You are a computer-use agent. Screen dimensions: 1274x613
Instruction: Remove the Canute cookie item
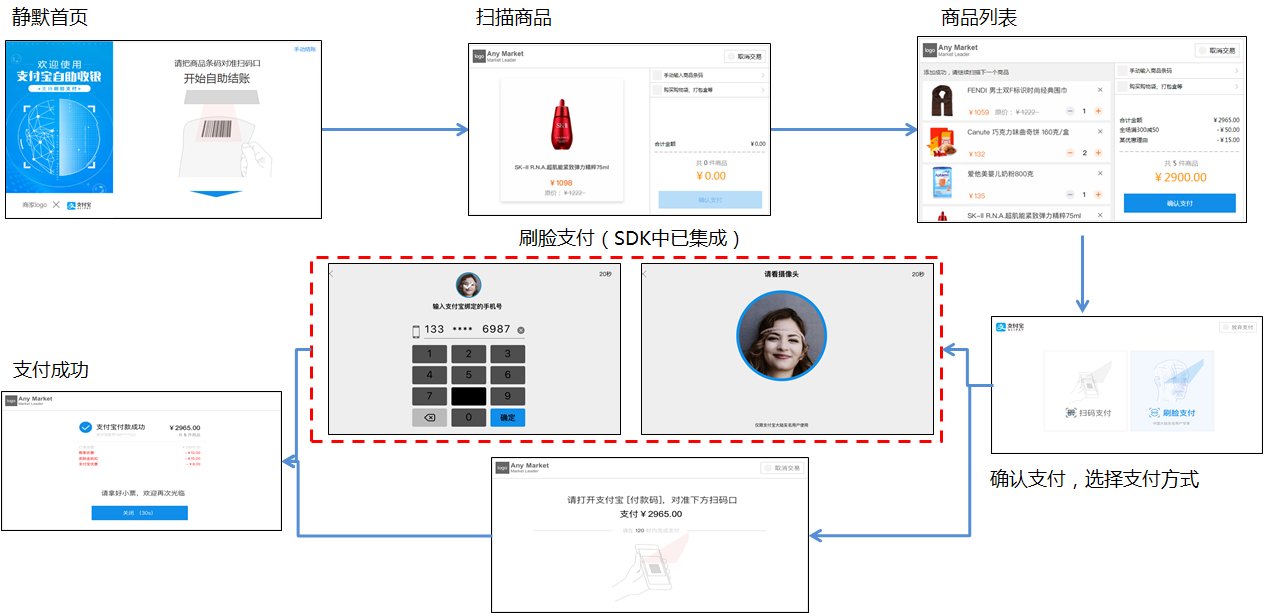pyautogui.click(x=1099, y=132)
